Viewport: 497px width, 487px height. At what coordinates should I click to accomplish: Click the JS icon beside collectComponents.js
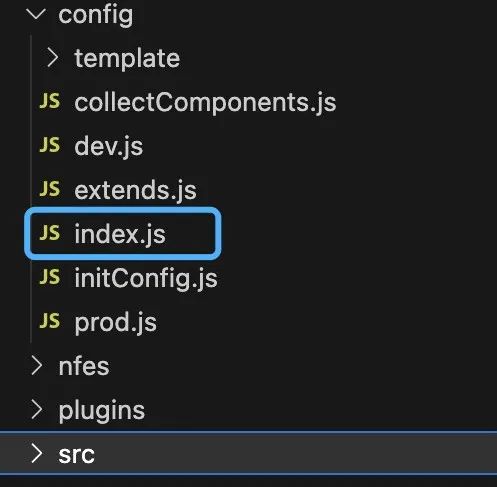tap(50, 101)
